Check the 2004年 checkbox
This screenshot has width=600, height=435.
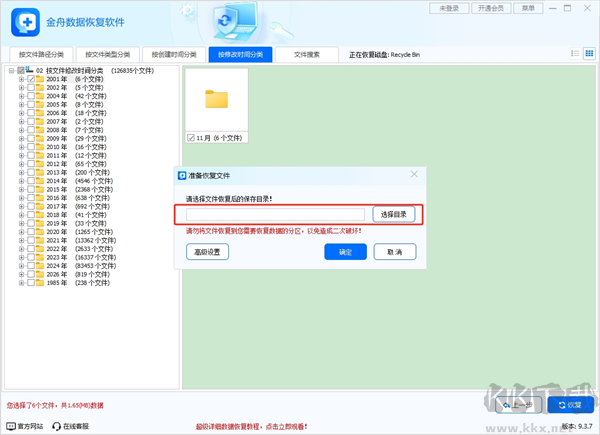tap(31, 96)
